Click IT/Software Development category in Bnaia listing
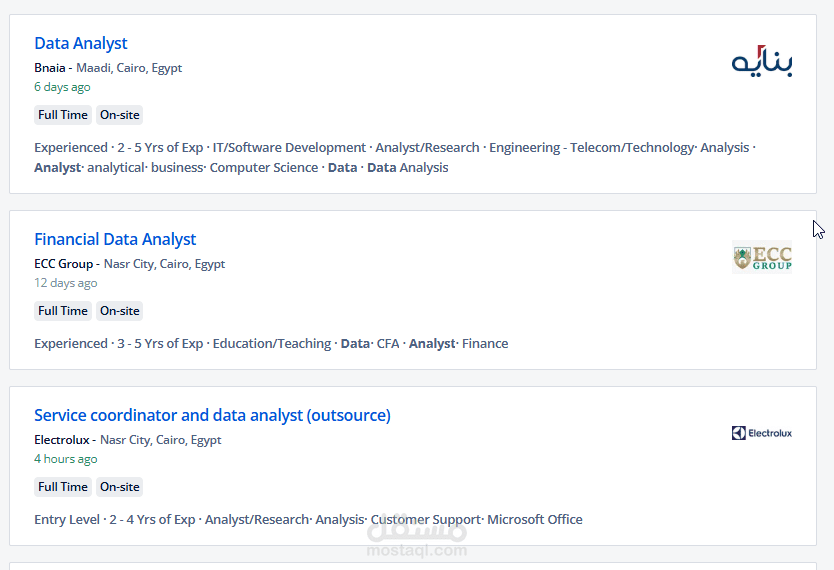This screenshot has width=834, height=570. (x=289, y=148)
